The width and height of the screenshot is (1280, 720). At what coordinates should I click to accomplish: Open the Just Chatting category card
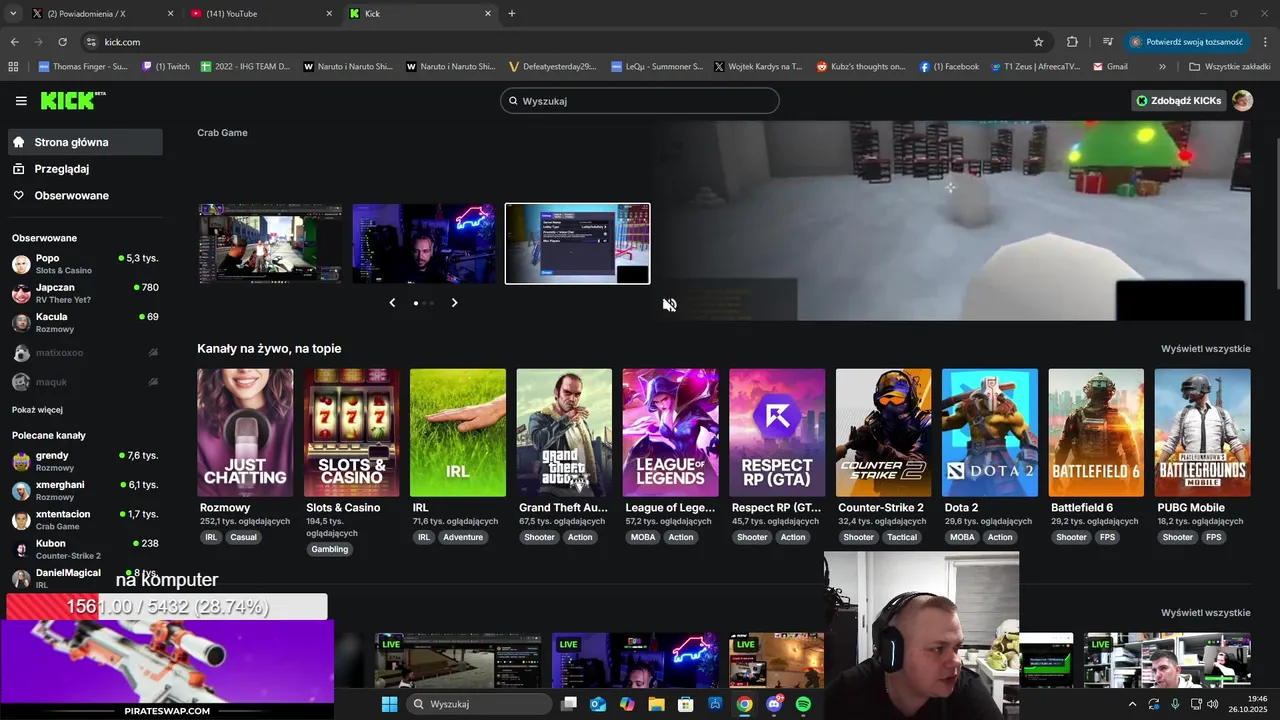(245, 432)
